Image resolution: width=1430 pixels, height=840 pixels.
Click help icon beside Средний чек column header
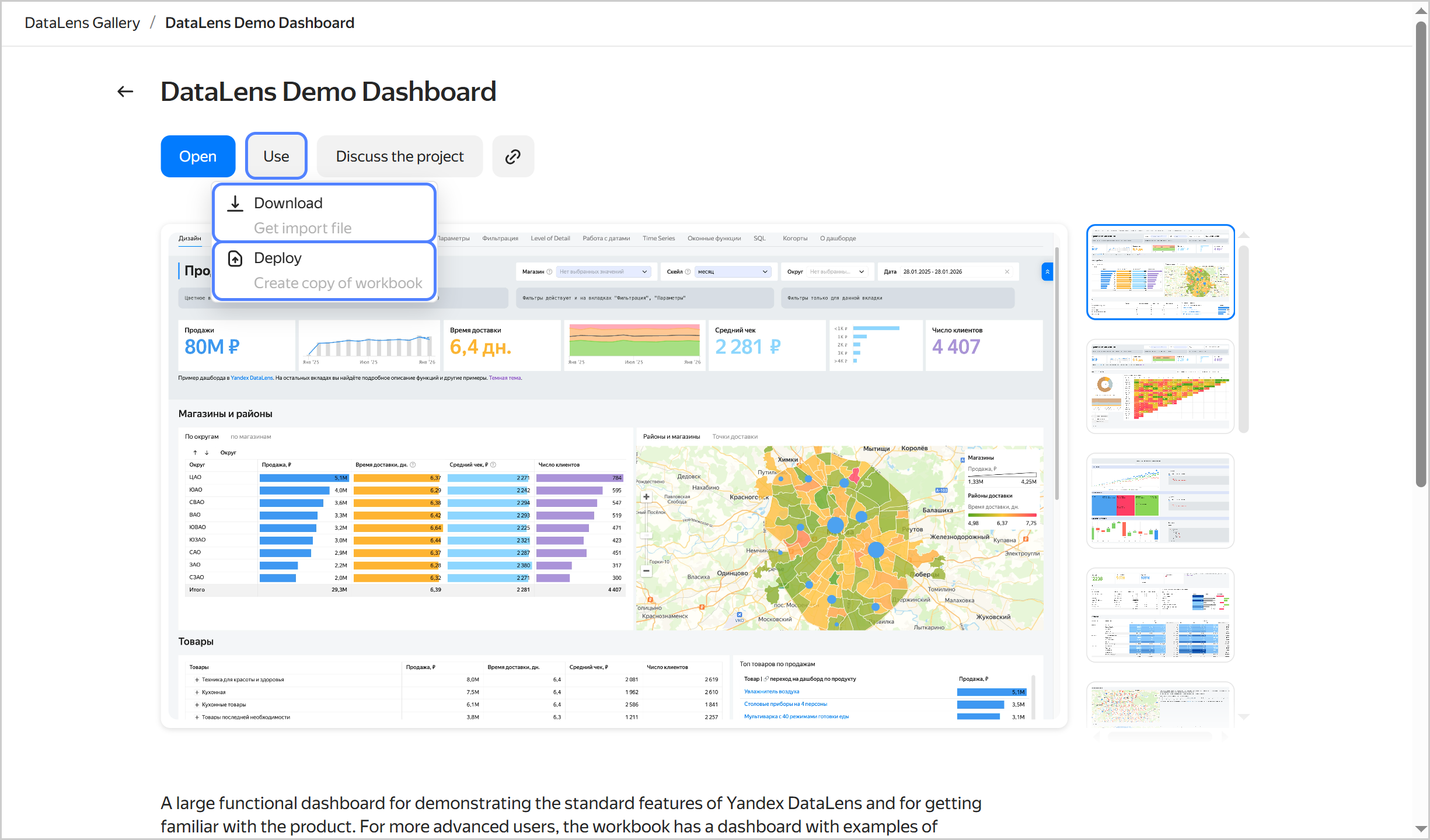click(493, 465)
